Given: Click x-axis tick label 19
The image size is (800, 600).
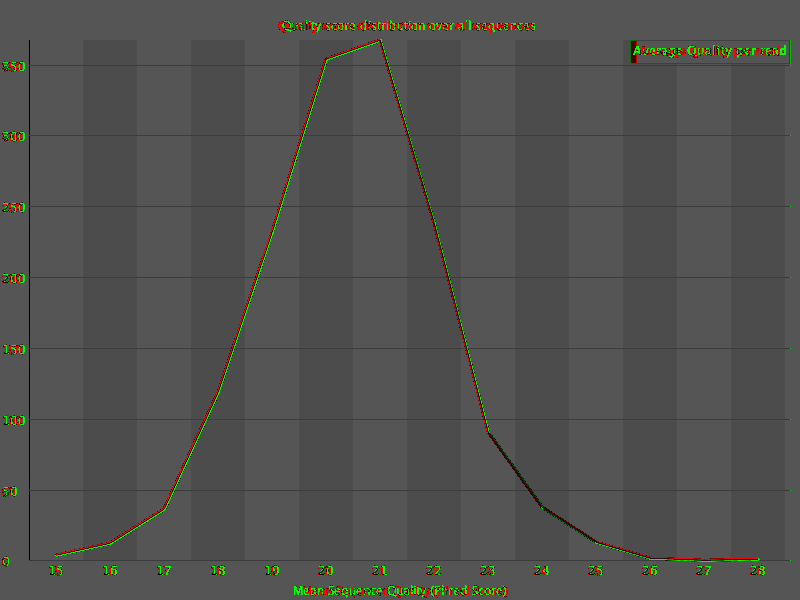Looking at the screenshot, I should [x=272, y=570].
